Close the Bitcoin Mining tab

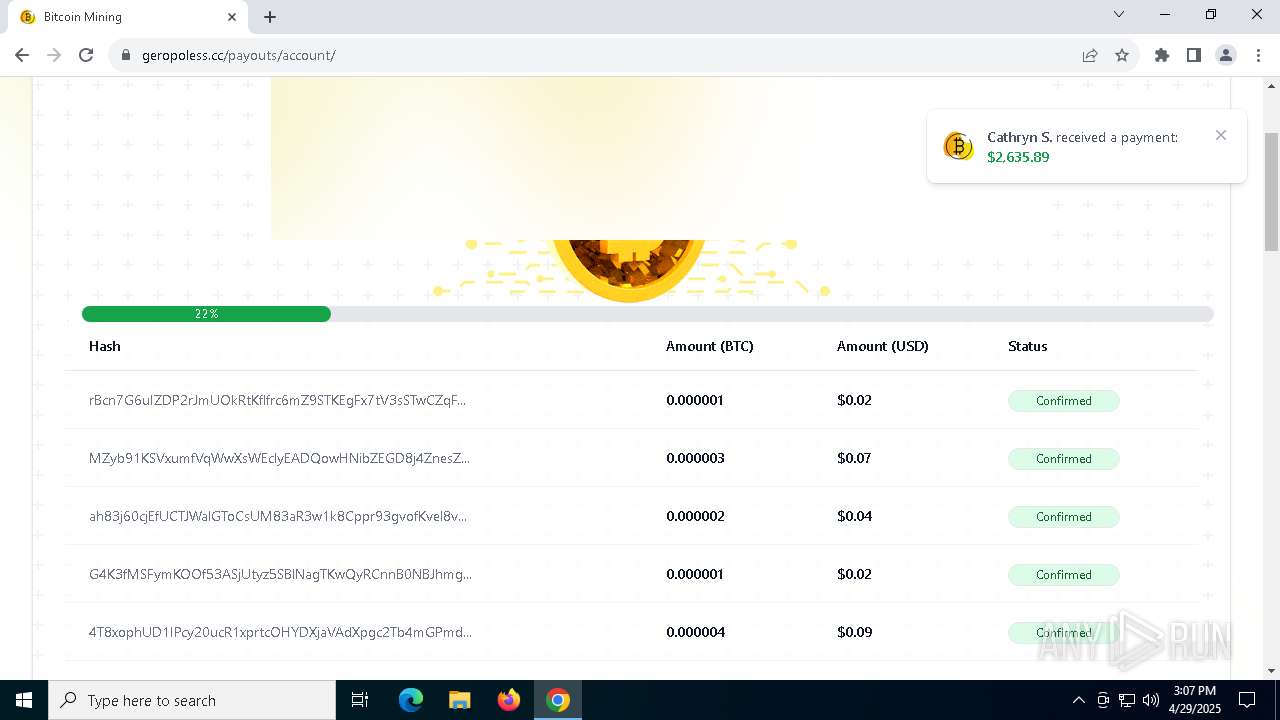pyautogui.click(x=232, y=17)
